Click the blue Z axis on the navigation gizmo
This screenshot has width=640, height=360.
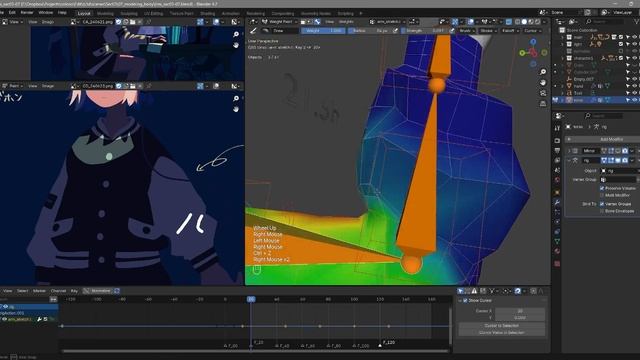pyautogui.click(x=533, y=42)
